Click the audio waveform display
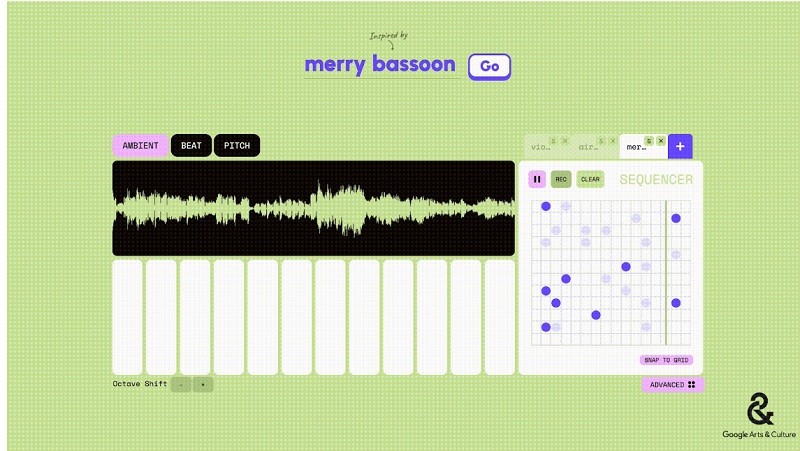The width and height of the screenshot is (800, 451). click(313, 208)
